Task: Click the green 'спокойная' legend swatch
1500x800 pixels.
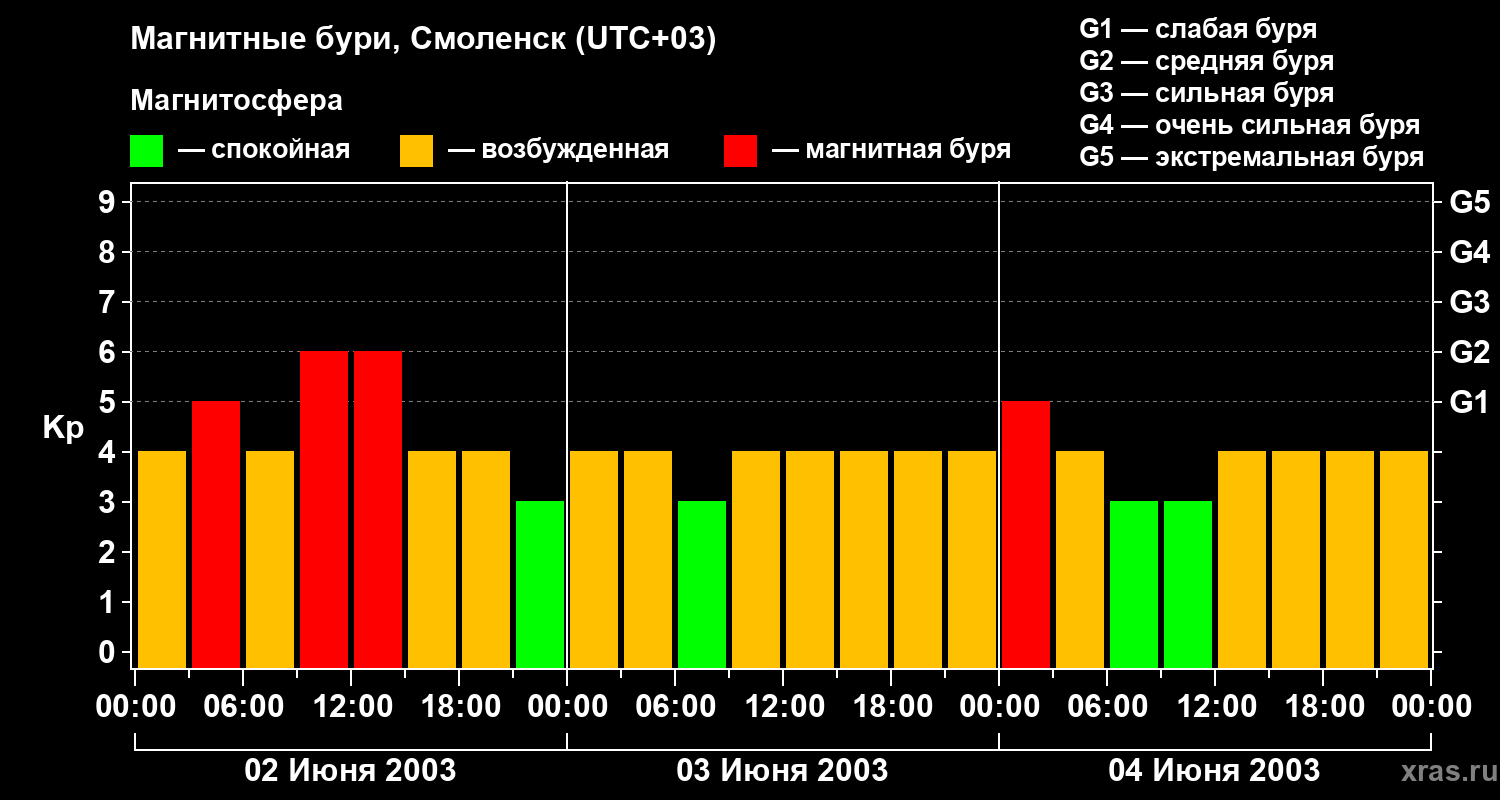Action: click(x=146, y=151)
